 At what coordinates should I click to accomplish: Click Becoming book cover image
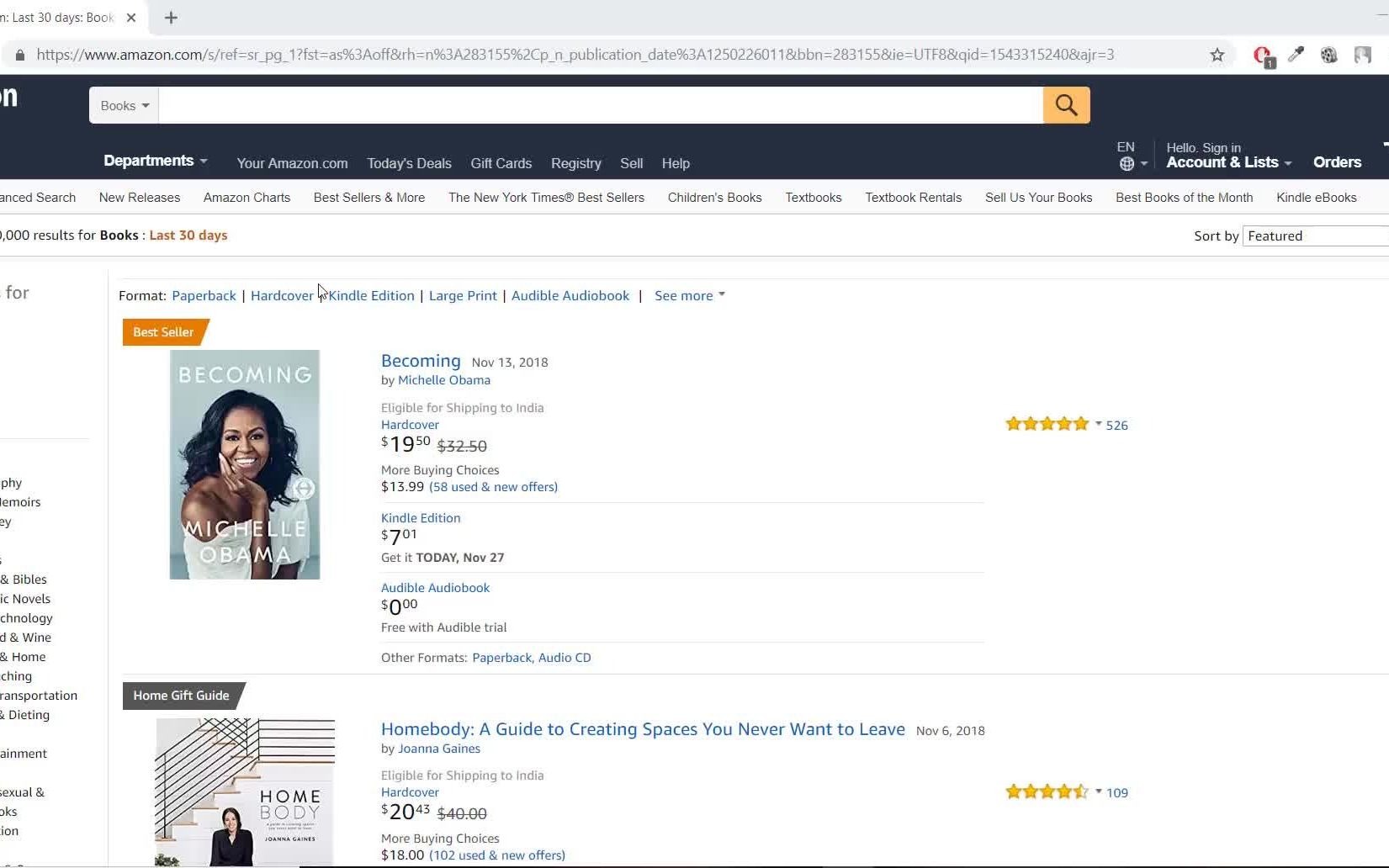(245, 464)
